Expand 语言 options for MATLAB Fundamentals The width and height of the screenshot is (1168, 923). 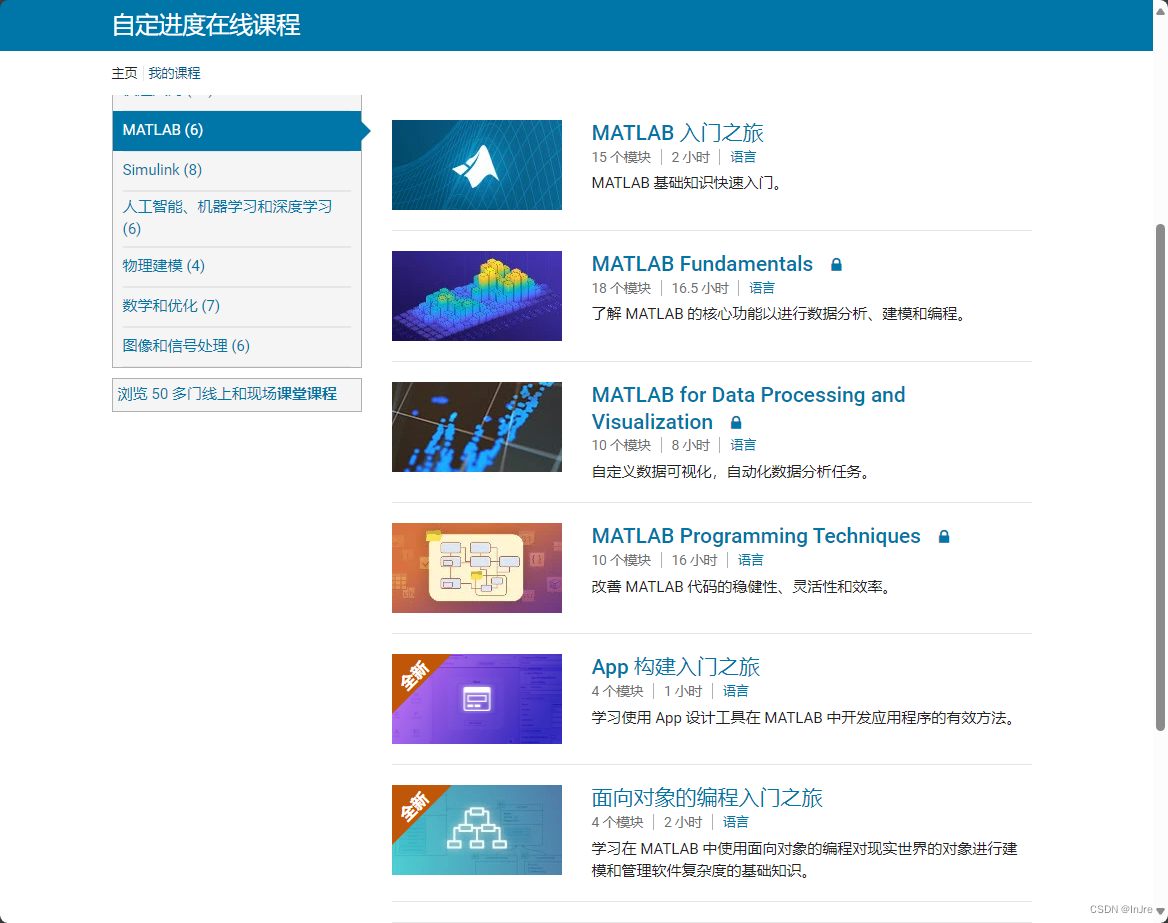761,288
